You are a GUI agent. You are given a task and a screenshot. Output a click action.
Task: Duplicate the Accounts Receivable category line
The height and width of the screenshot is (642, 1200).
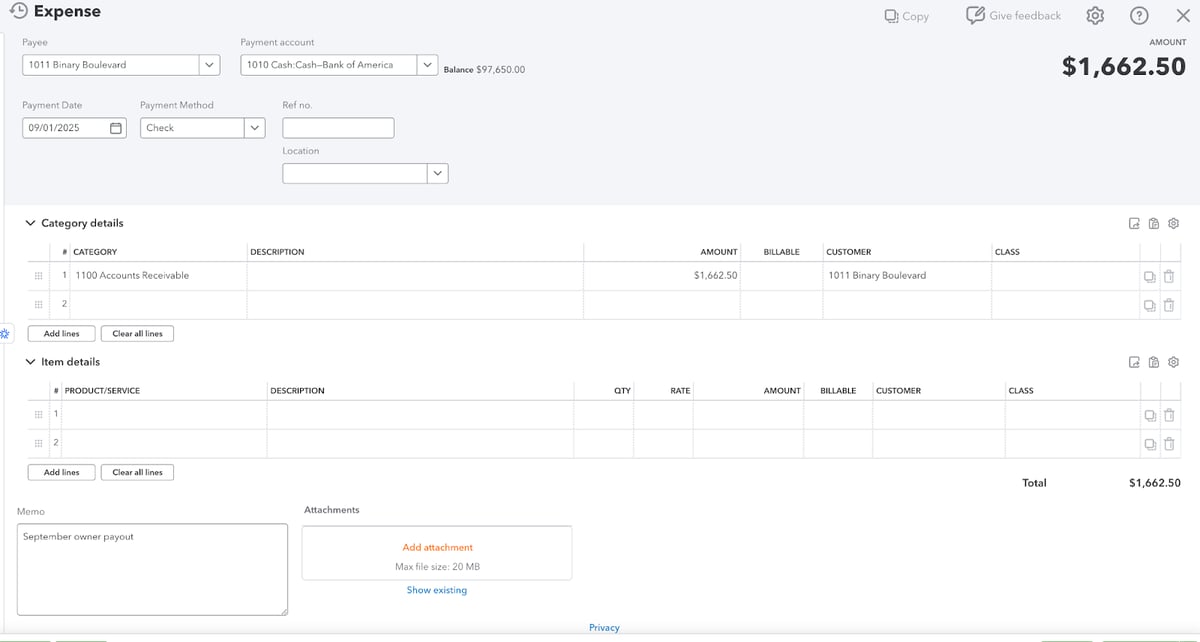pos(1149,276)
